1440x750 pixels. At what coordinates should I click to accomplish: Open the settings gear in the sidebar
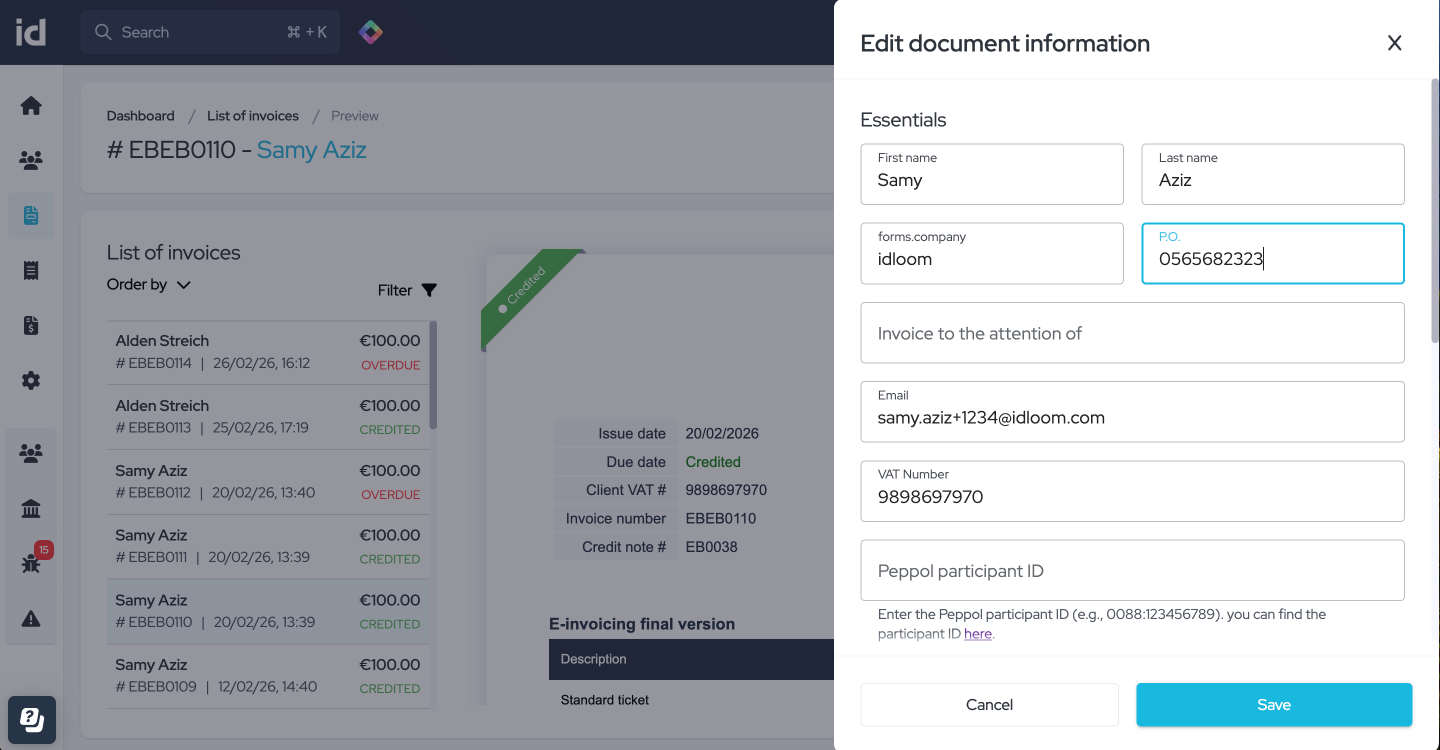[x=31, y=380]
